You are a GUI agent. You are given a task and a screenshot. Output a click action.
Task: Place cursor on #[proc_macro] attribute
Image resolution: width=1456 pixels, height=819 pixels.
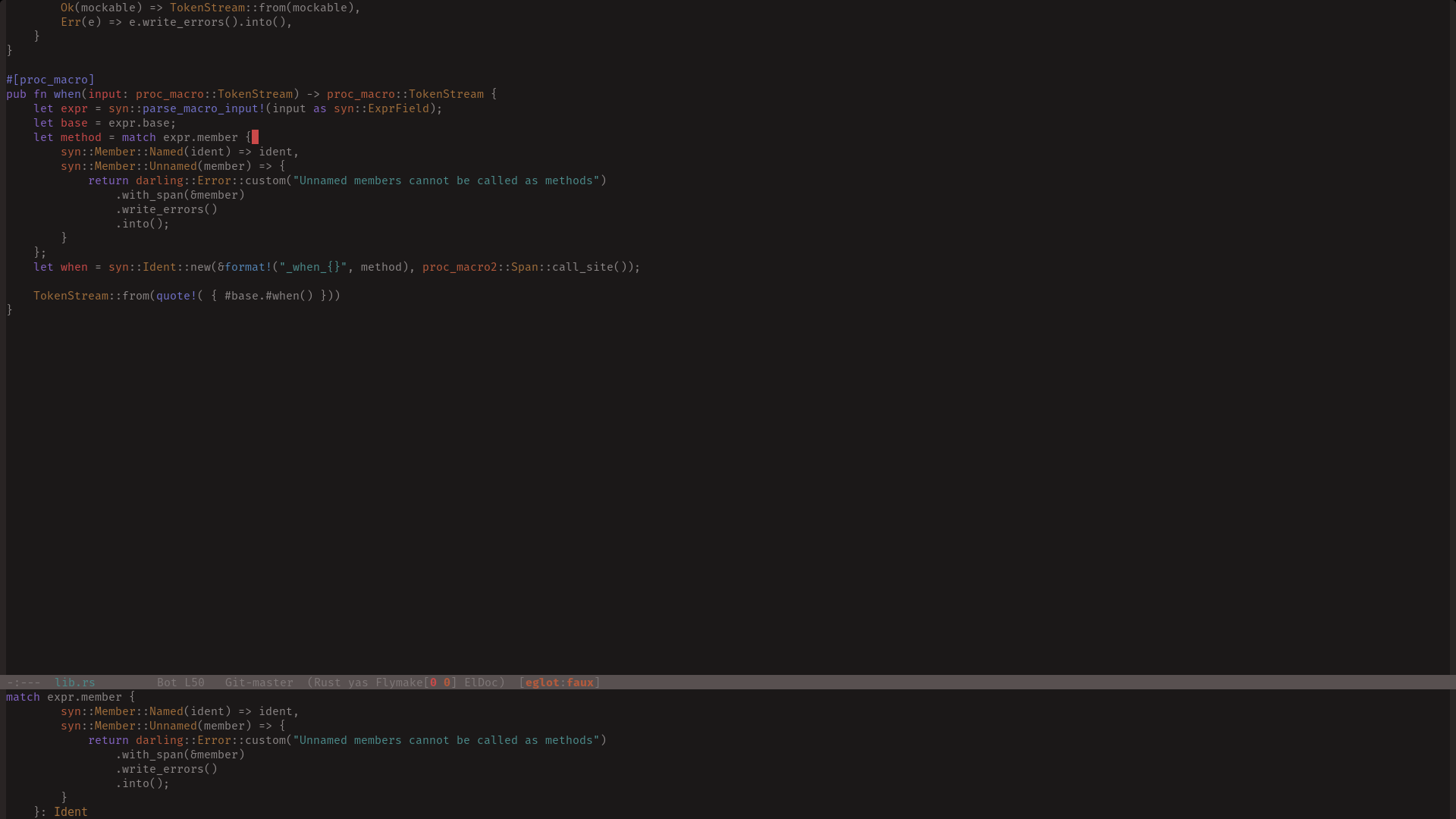(x=50, y=80)
